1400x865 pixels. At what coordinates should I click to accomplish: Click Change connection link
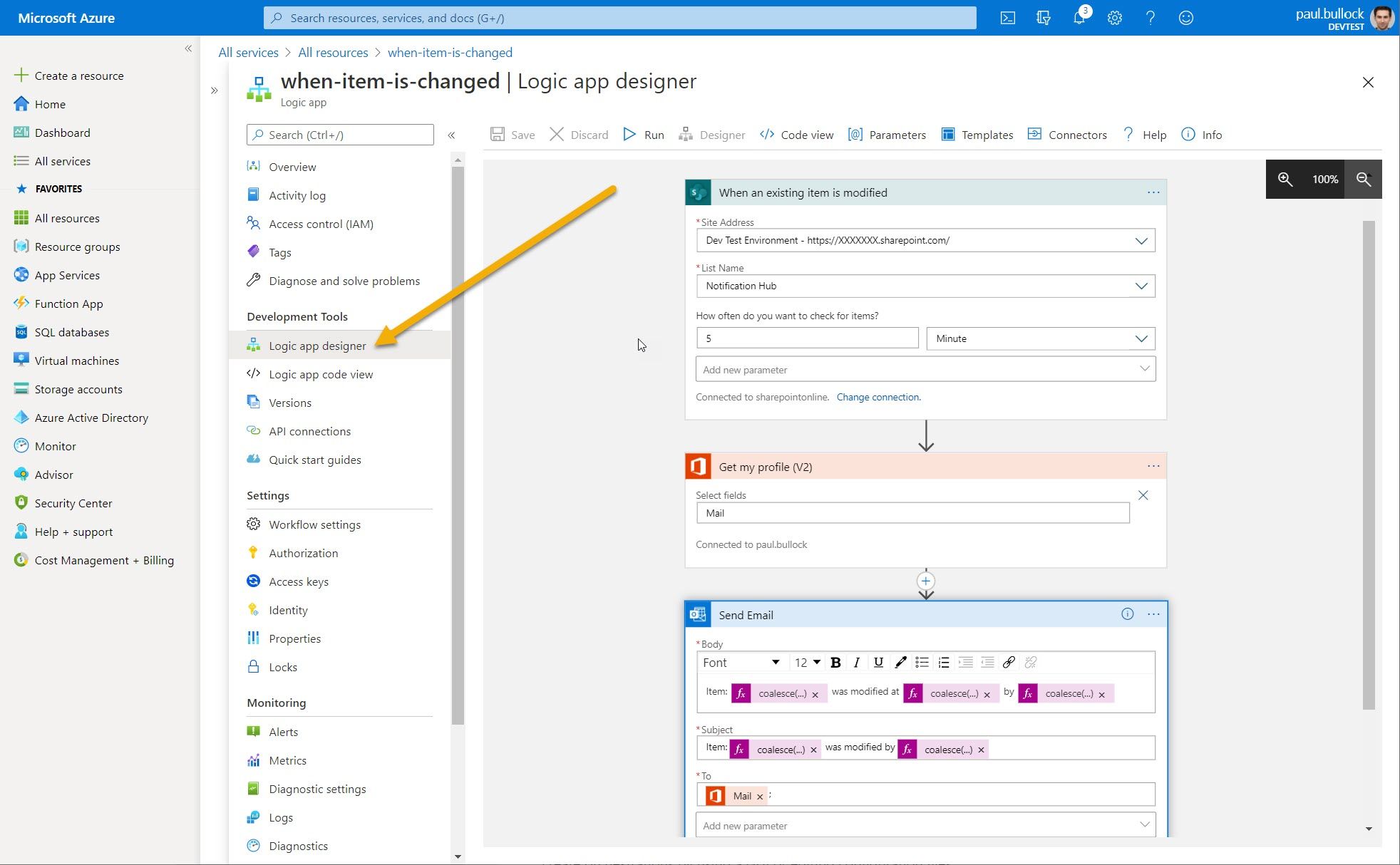pyautogui.click(x=878, y=397)
